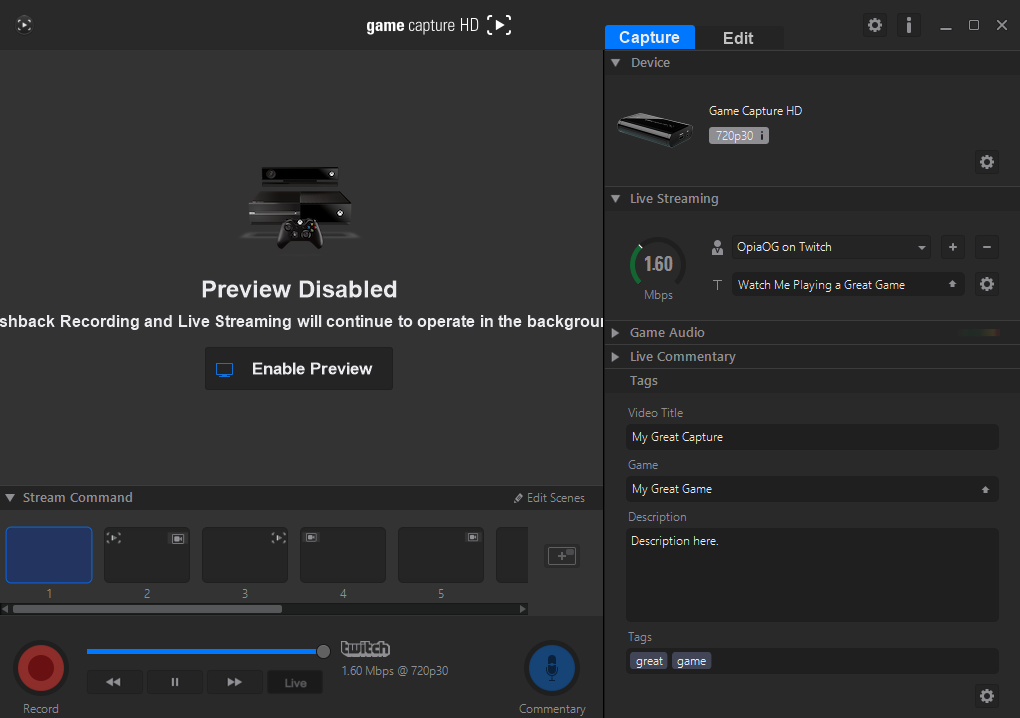Click the Game Audio level meter
1020x718 pixels.
(980, 332)
